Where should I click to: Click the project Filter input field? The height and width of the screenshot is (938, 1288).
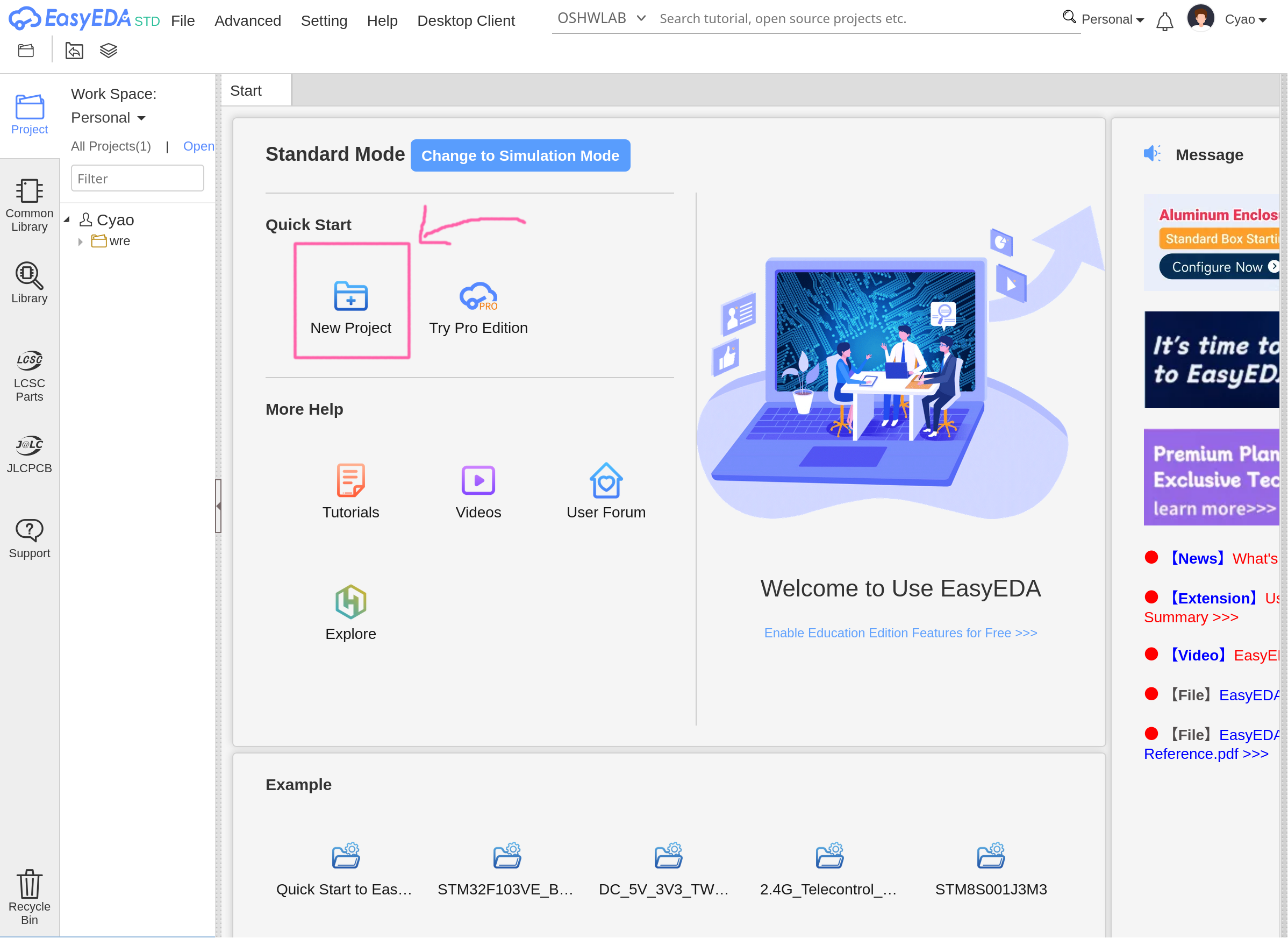click(x=138, y=179)
